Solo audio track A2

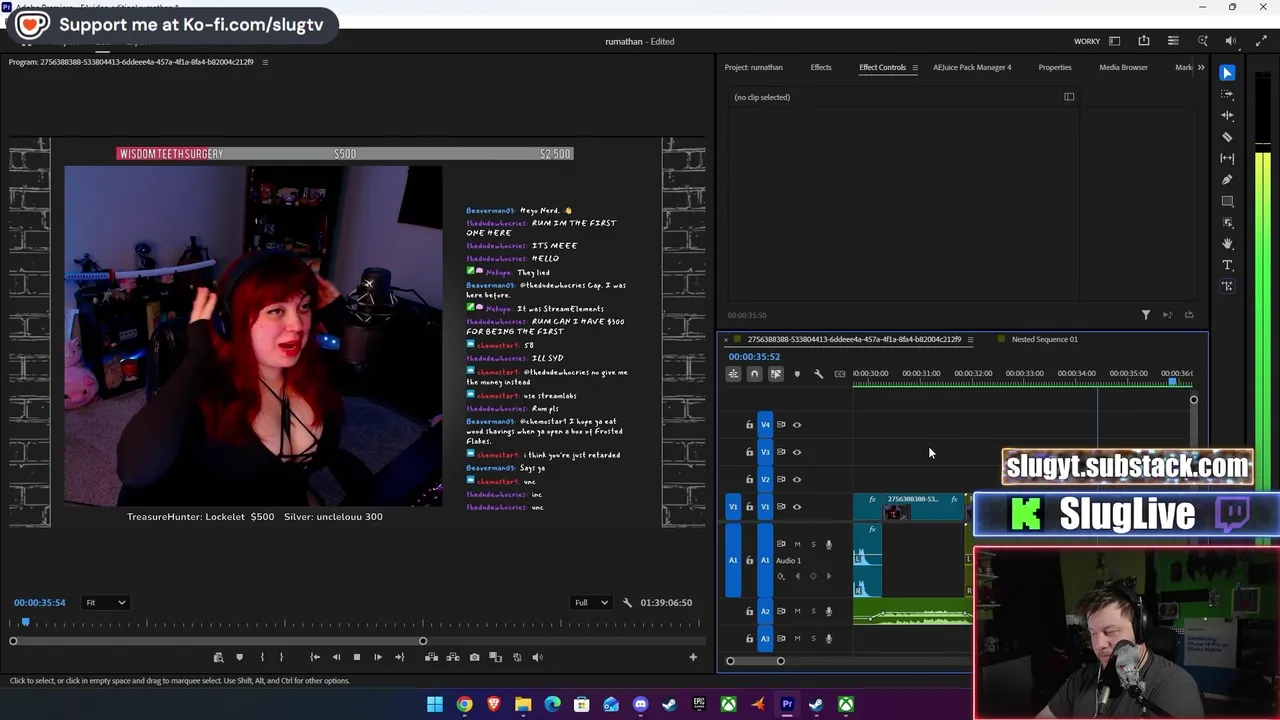(813, 611)
